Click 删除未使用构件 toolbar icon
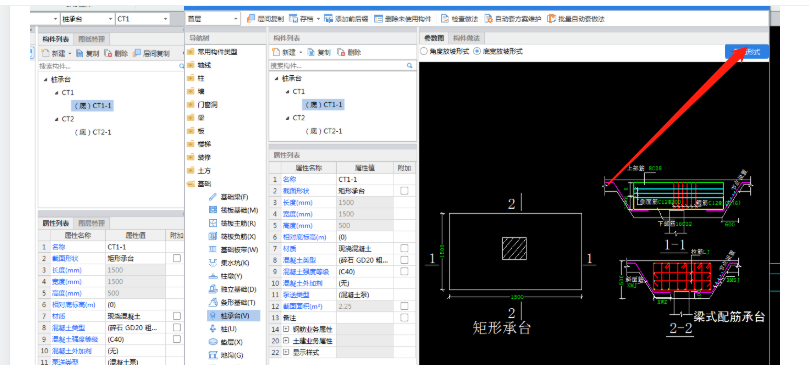Viewport: 809px width, 365px height. click(379, 19)
